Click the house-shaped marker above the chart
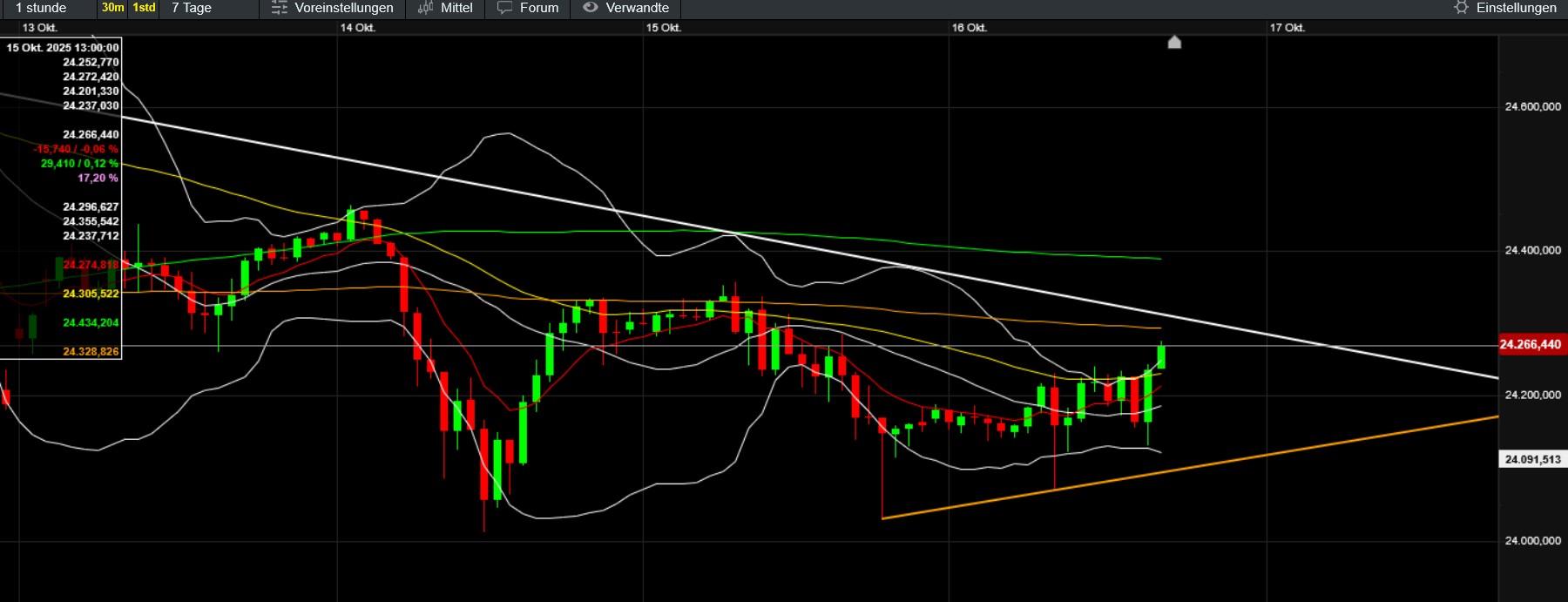Image resolution: width=1568 pixels, height=602 pixels. tap(1174, 42)
